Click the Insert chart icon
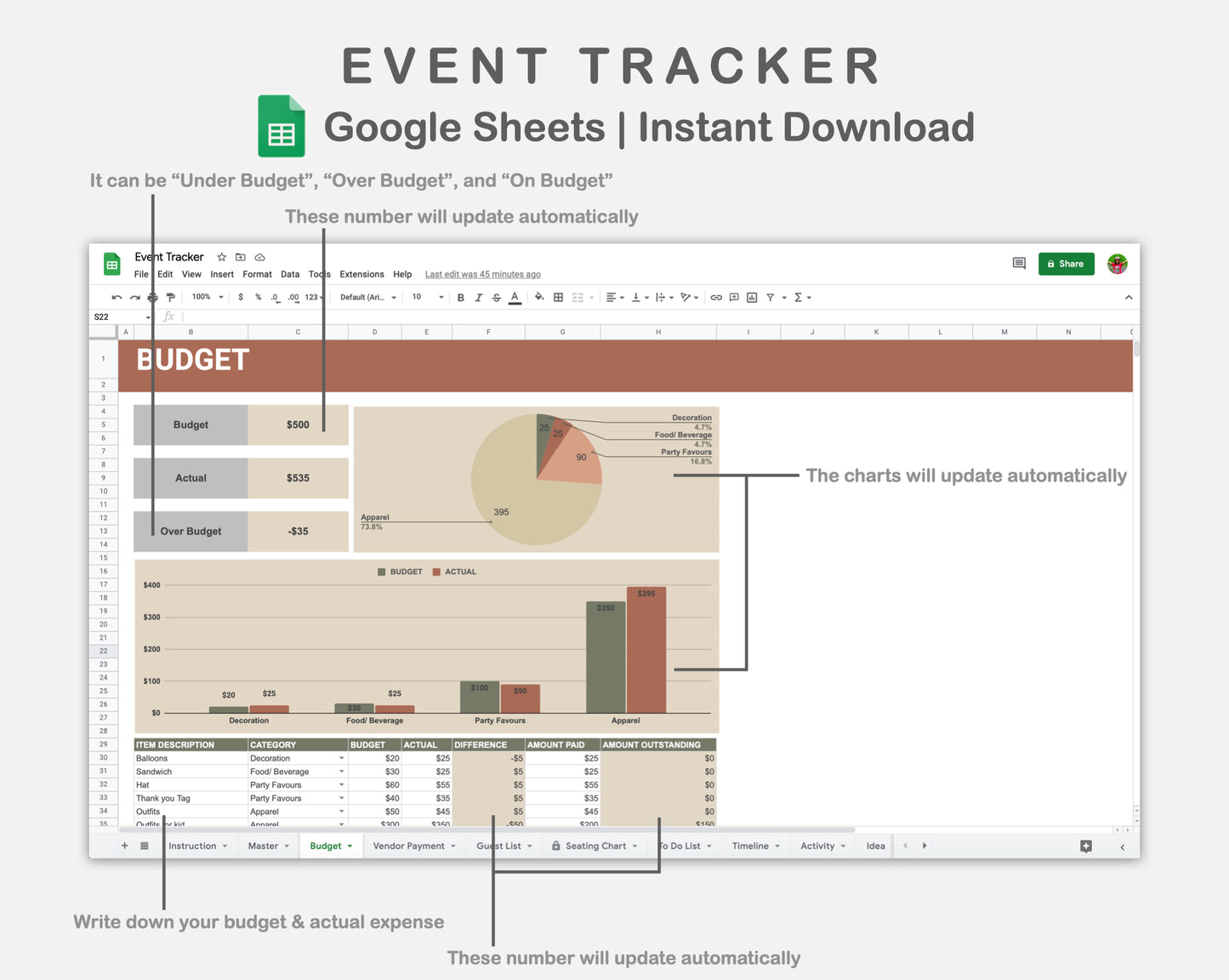 [x=751, y=297]
